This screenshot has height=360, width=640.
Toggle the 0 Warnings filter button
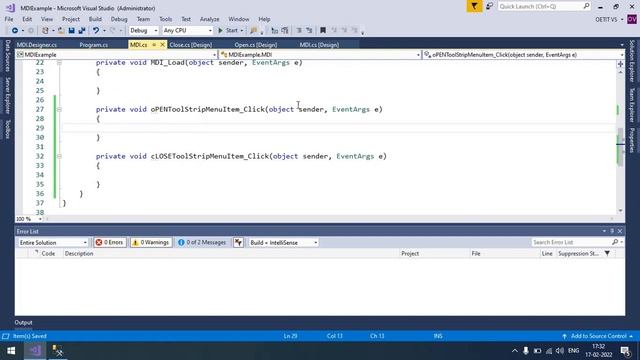151,242
